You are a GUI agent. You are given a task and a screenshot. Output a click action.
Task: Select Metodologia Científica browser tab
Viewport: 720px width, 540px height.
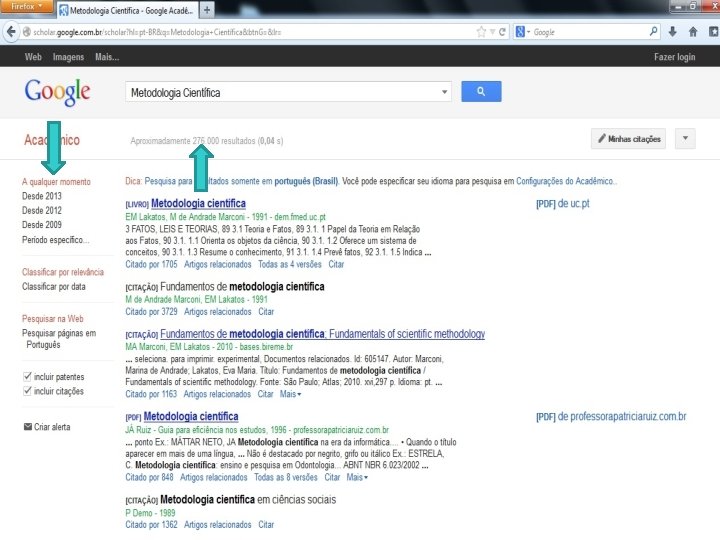tap(128, 10)
